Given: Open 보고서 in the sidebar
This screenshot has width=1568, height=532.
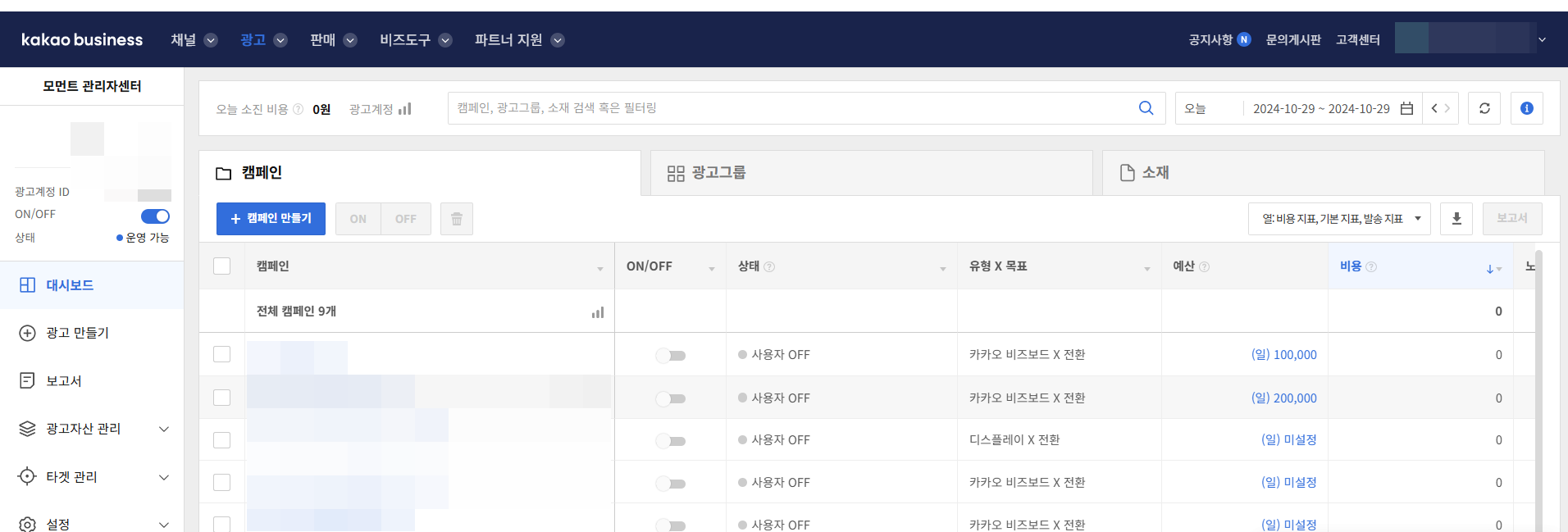Looking at the screenshot, I should (92, 381).
